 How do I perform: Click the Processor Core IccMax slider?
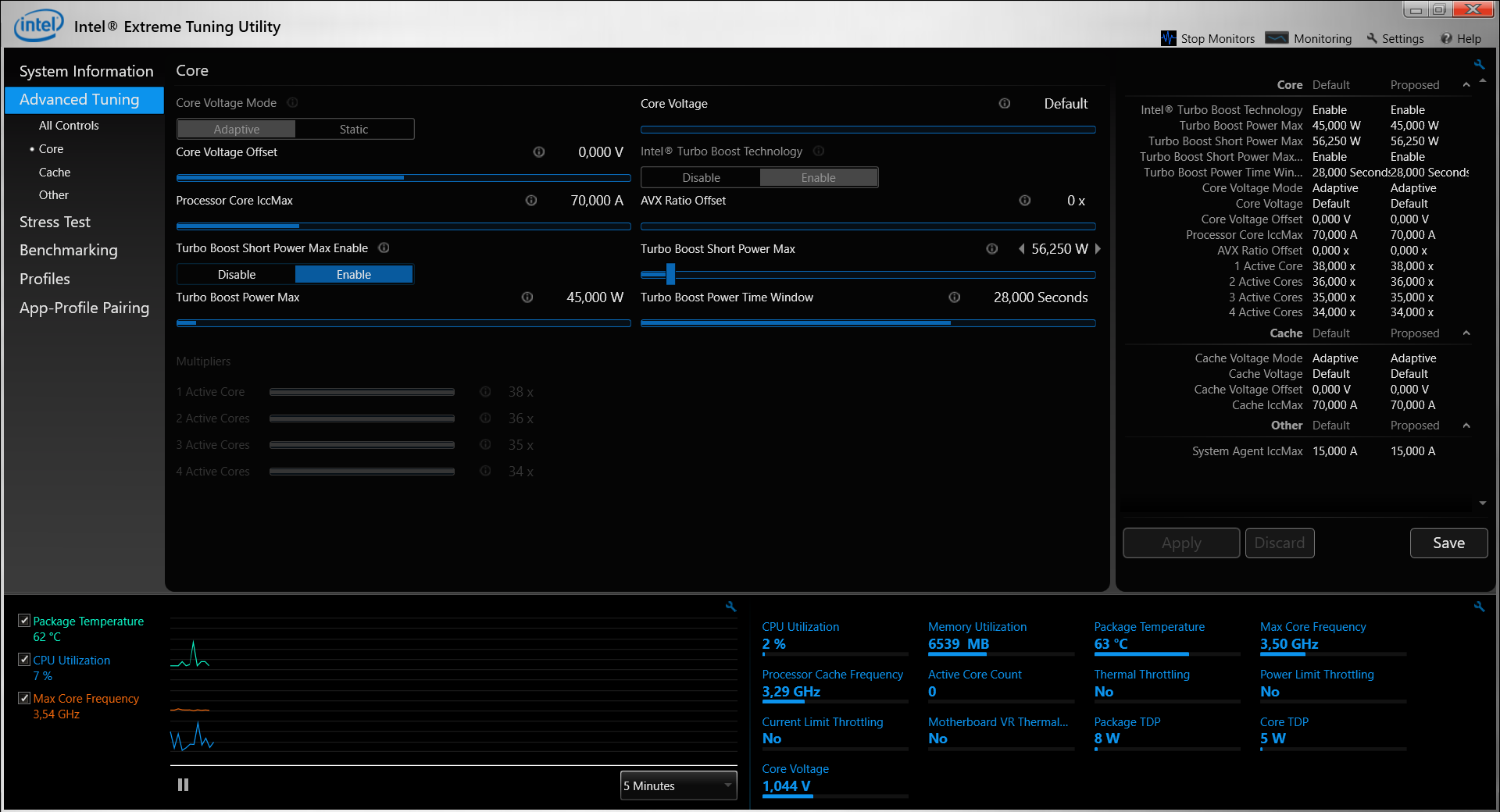403,226
